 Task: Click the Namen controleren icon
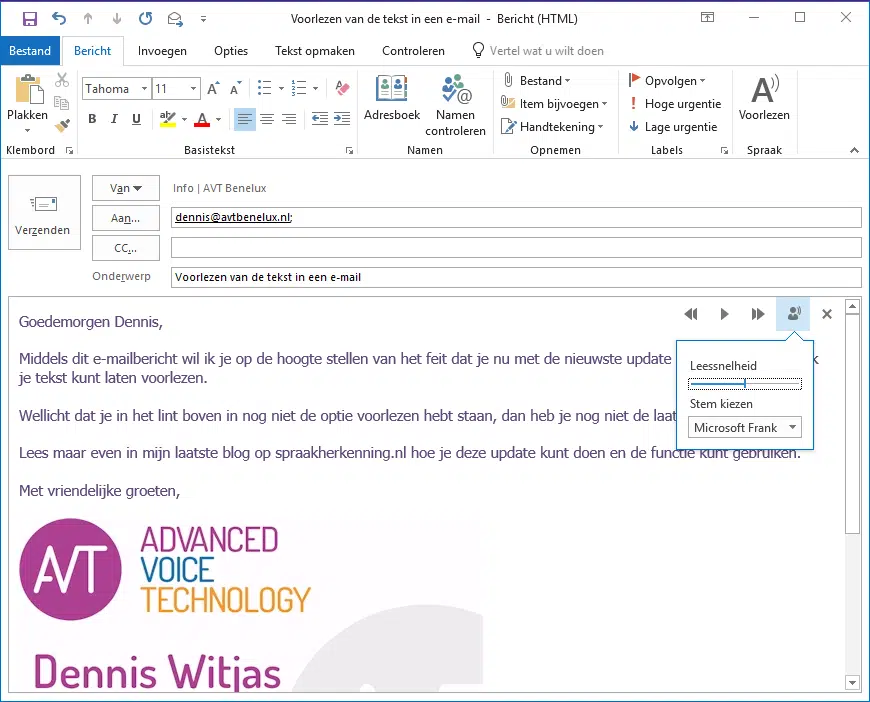coord(455,90)
